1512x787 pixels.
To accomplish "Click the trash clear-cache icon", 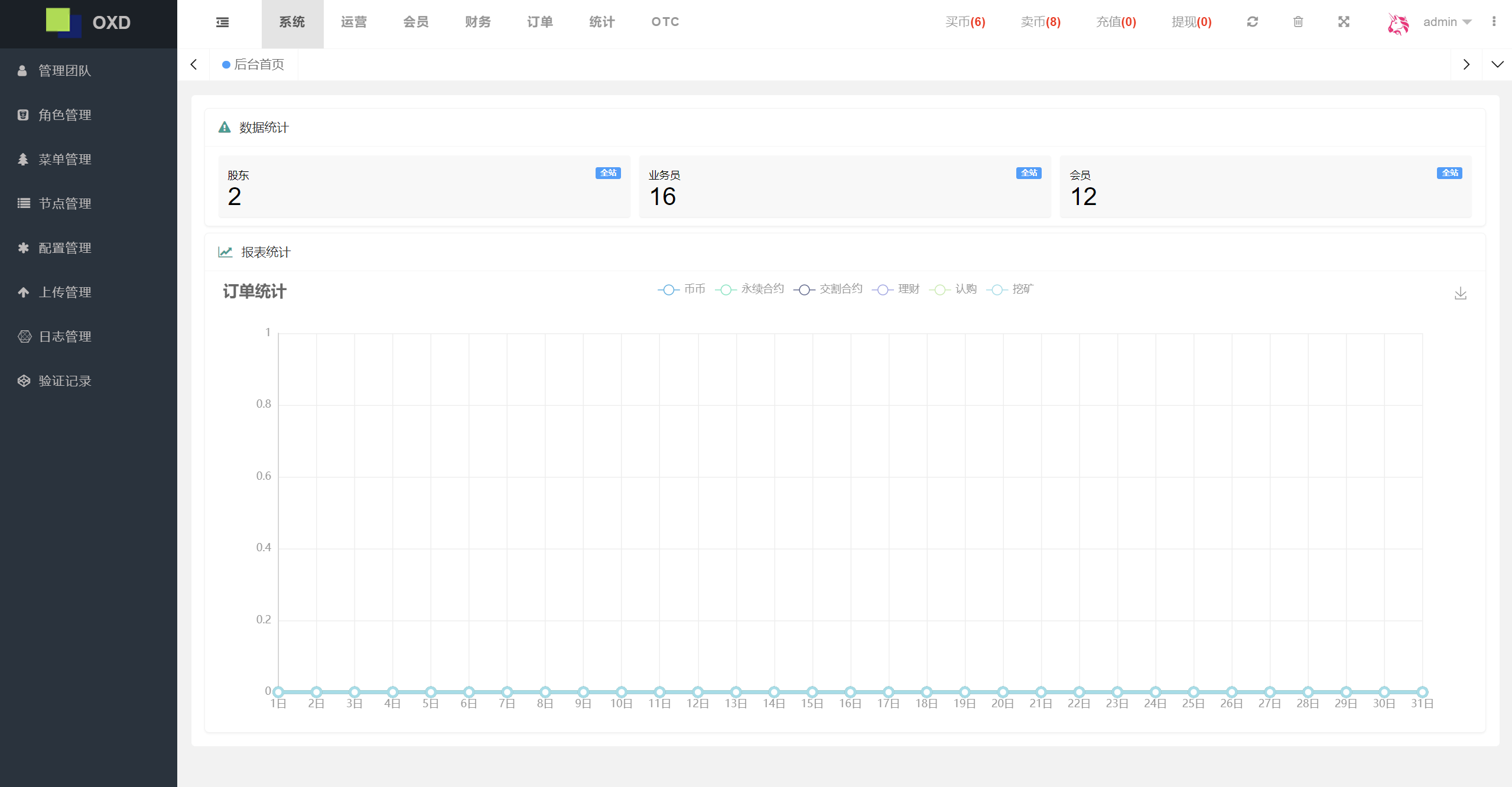I will point(1298,22).
